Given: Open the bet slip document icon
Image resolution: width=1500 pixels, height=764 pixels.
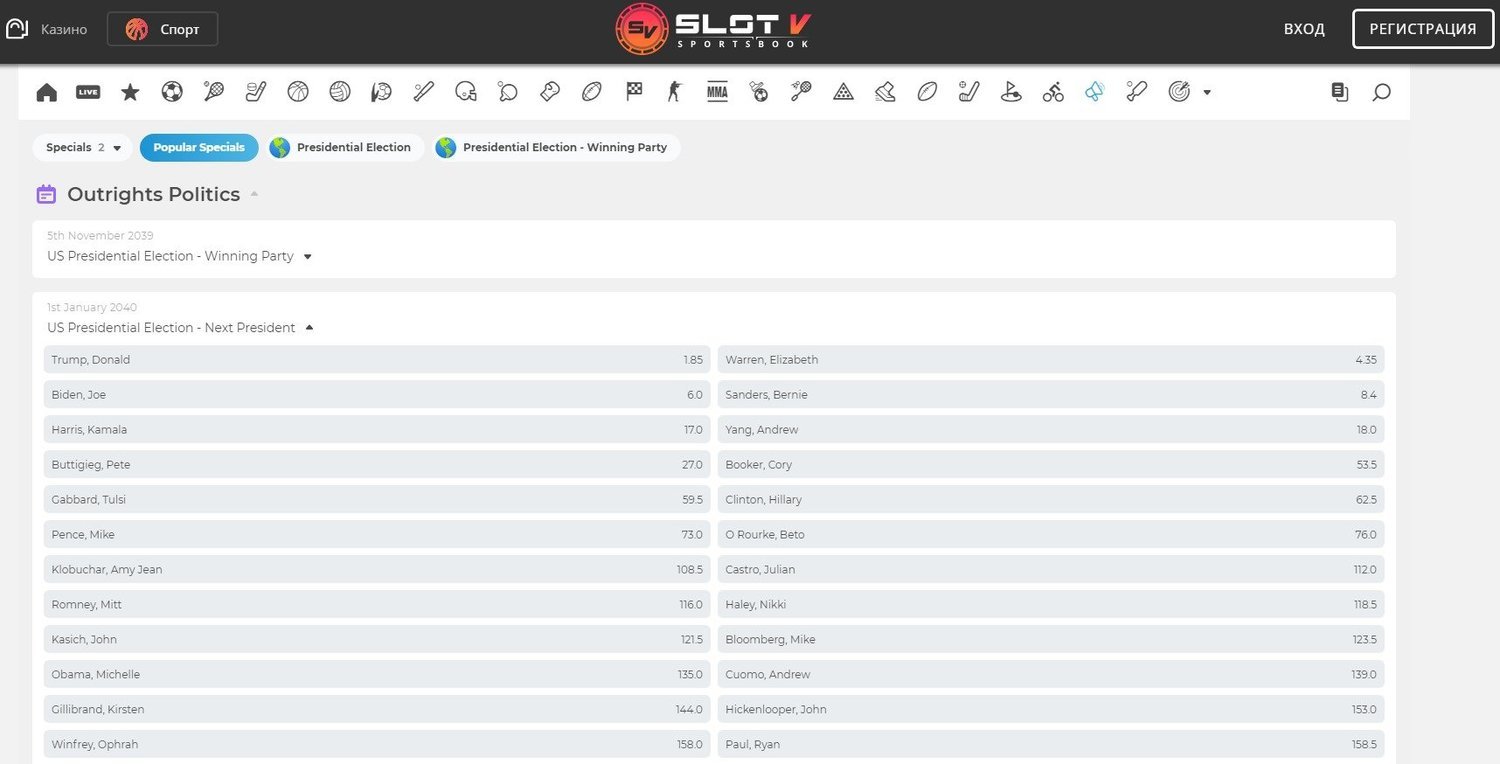Looking at the screenshot, I should pyautogui.click(x=1340, y=92).
